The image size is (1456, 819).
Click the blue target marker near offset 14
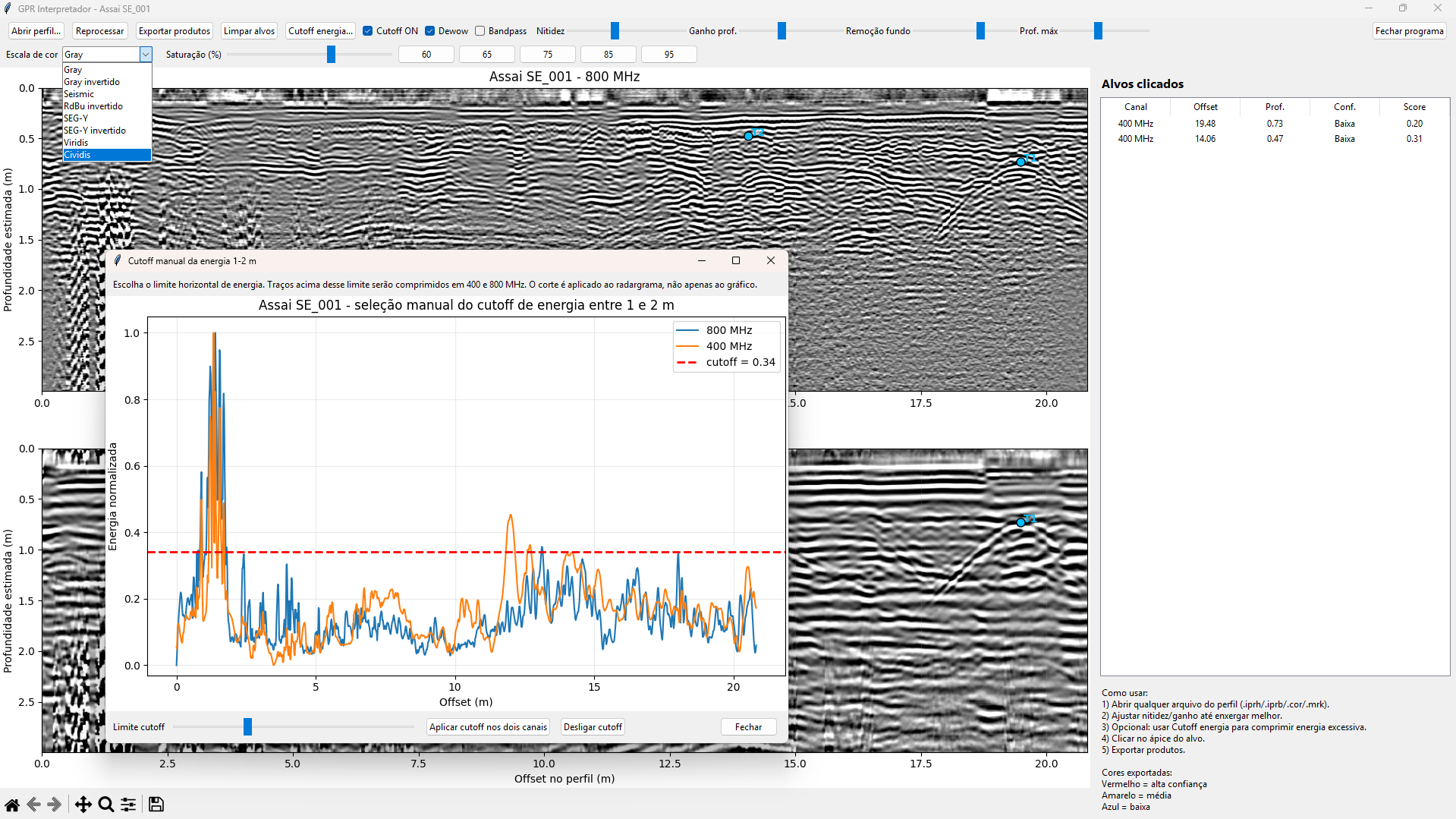(748, 136)
